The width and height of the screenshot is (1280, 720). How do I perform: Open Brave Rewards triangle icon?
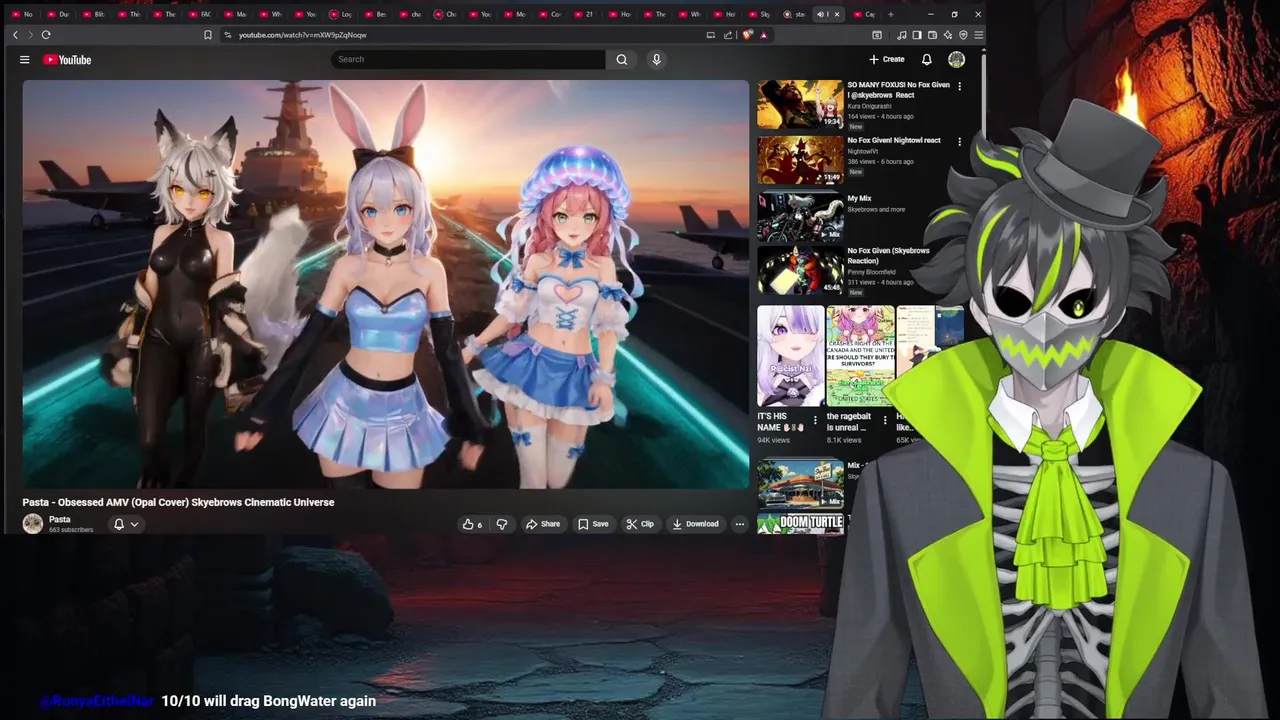click(764, 35)
